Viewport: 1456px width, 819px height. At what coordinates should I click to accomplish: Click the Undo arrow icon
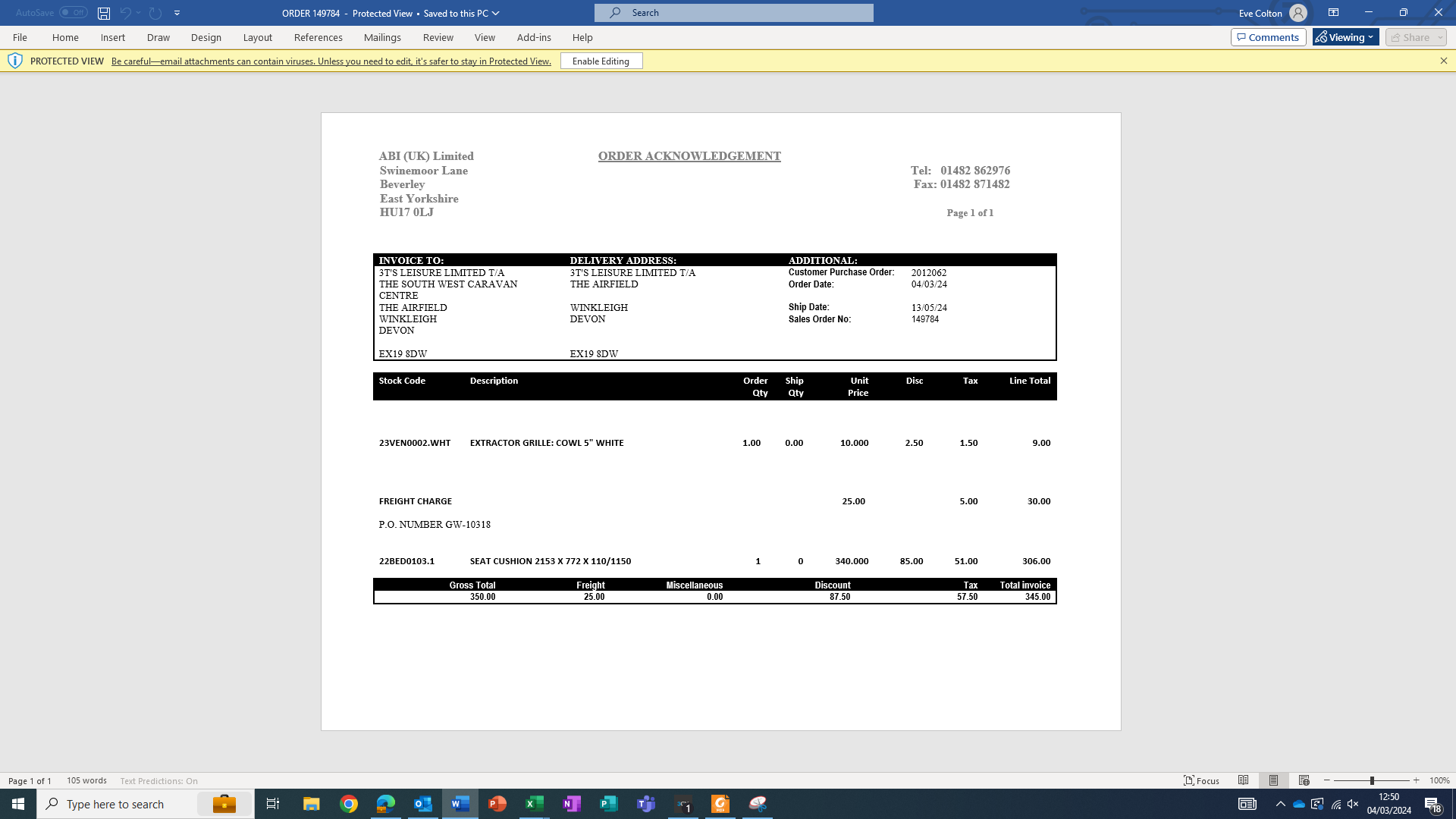(125, 13)
